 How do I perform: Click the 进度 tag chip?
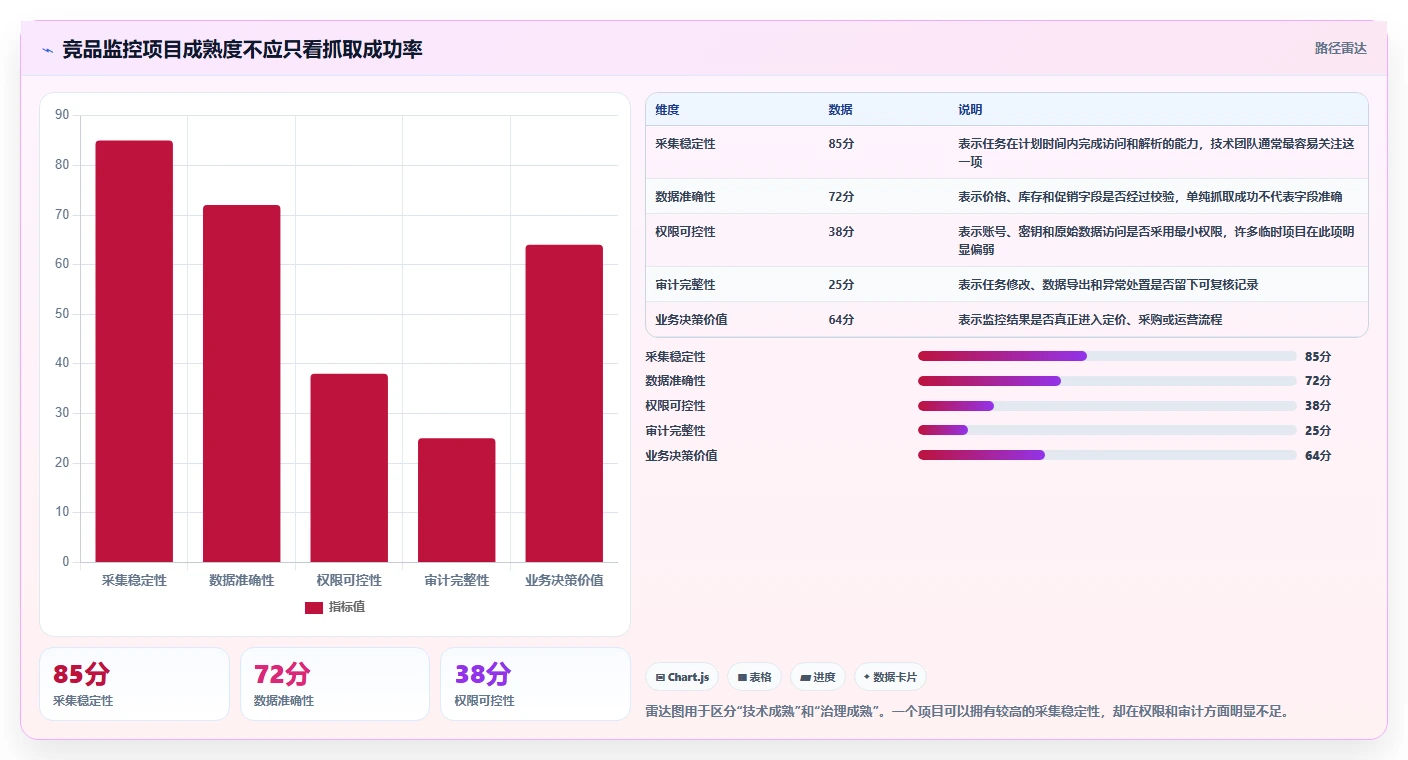click(817, 677)
